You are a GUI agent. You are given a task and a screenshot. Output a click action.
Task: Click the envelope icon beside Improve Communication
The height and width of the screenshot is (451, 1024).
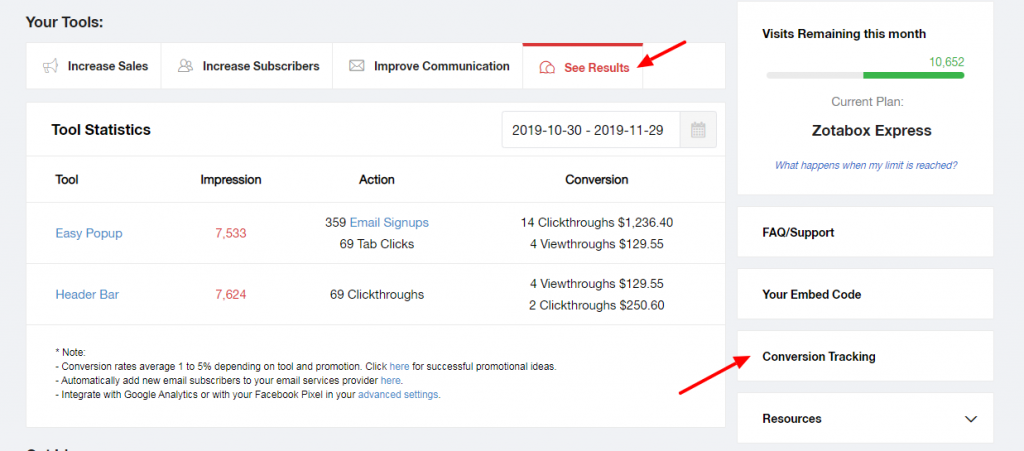[357, 66]
